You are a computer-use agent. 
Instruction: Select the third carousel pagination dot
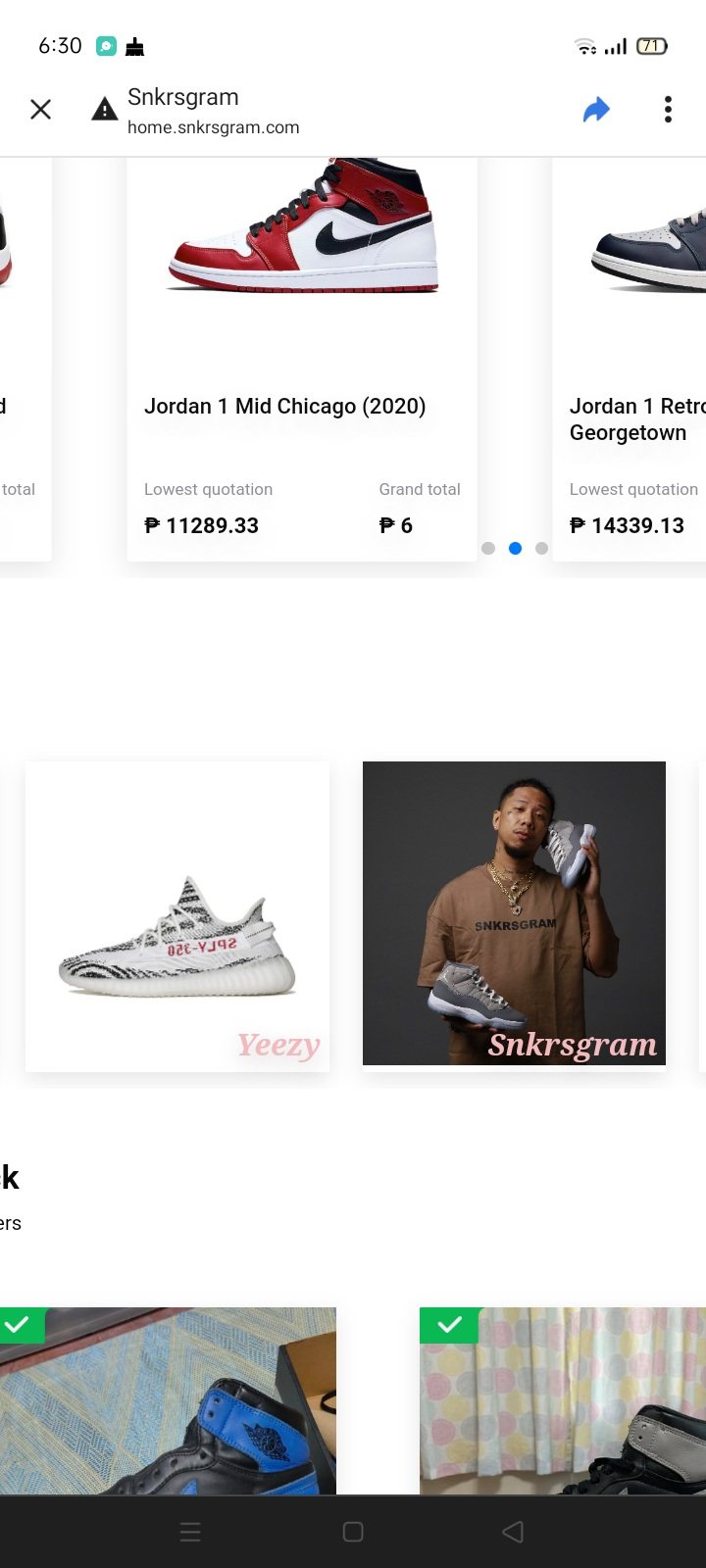541,549
